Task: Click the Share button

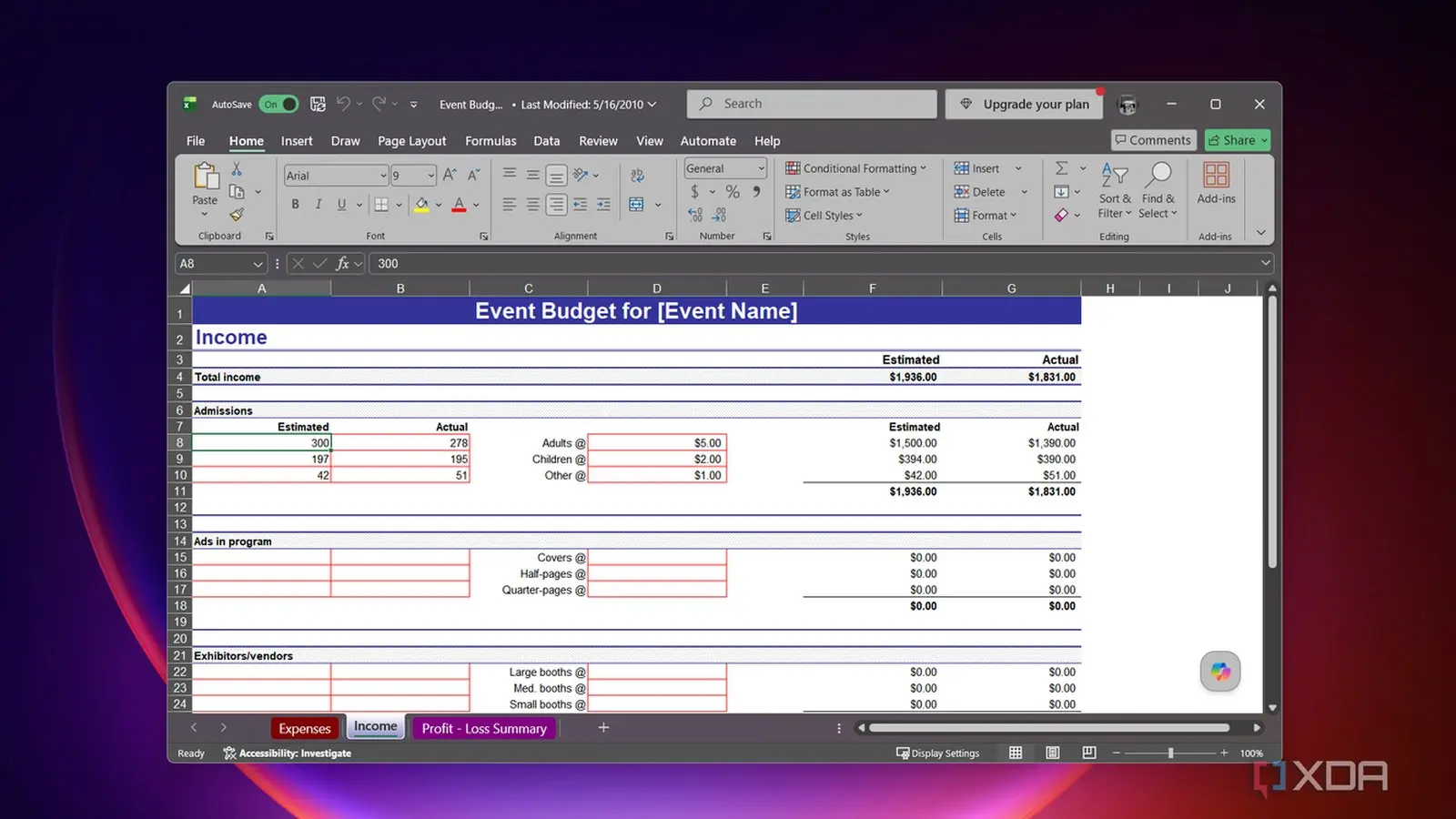Action: pos(1238,140)
